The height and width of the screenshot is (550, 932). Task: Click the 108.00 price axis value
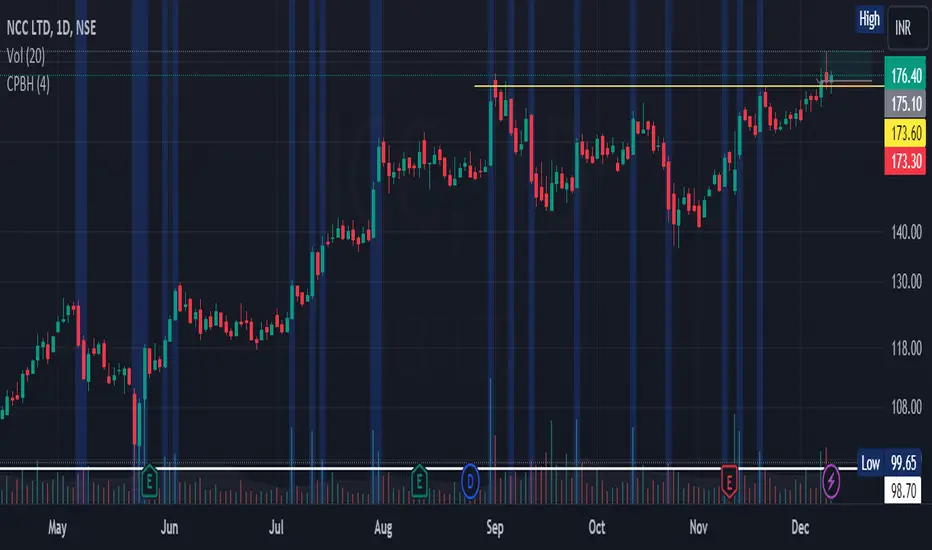906,407
